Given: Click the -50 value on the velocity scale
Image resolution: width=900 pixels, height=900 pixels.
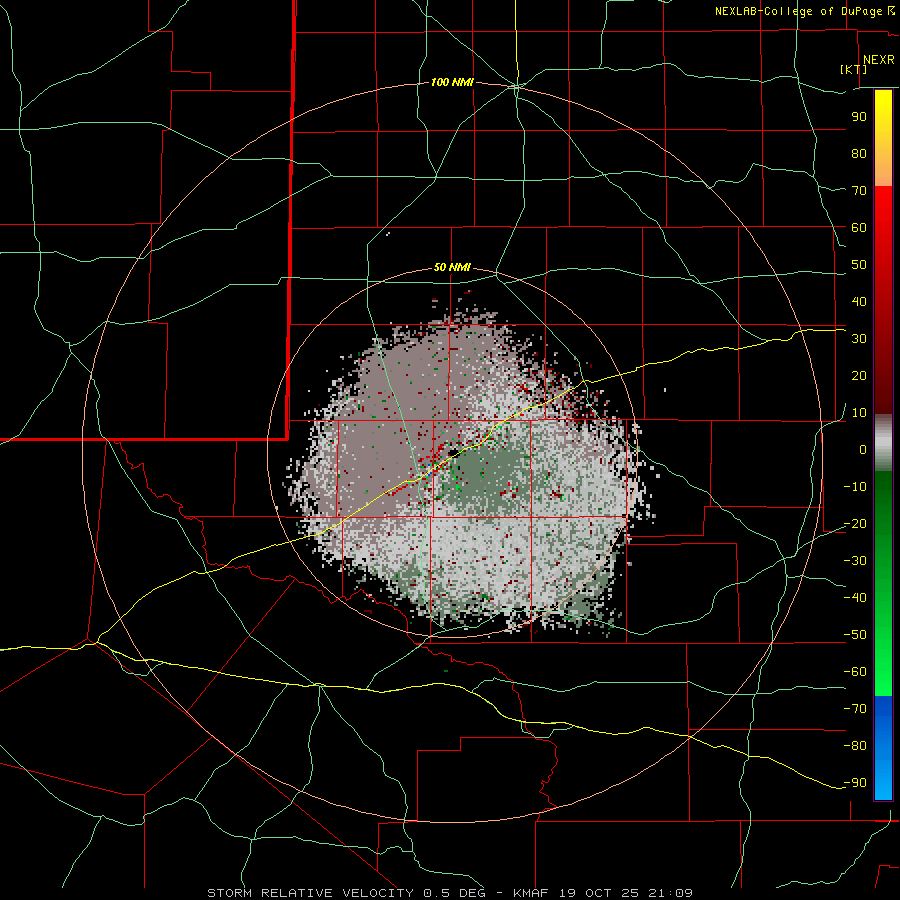Looking at the screenshot, I should click(855, 635).
